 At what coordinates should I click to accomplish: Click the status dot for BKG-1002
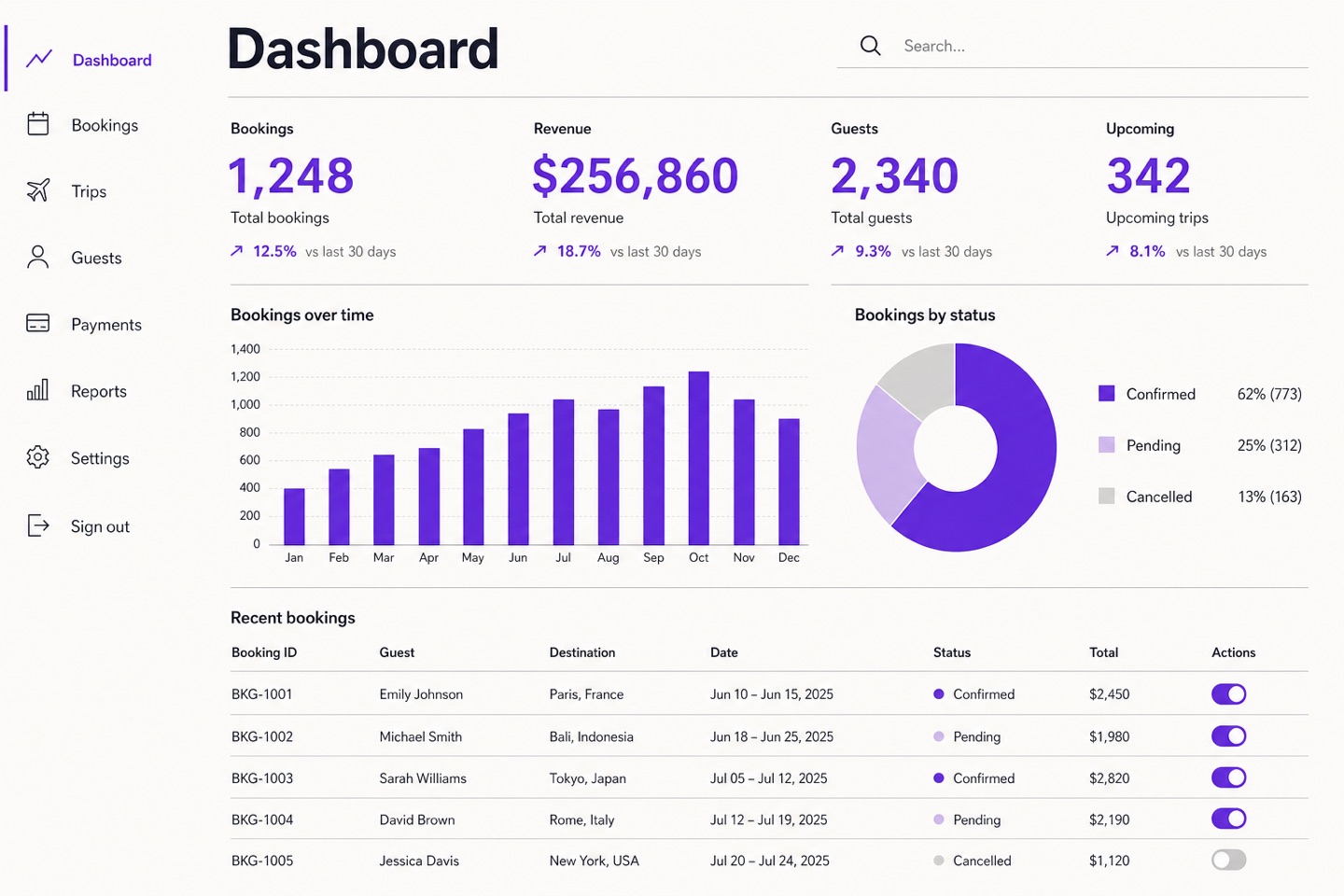[x=939, y=736]
